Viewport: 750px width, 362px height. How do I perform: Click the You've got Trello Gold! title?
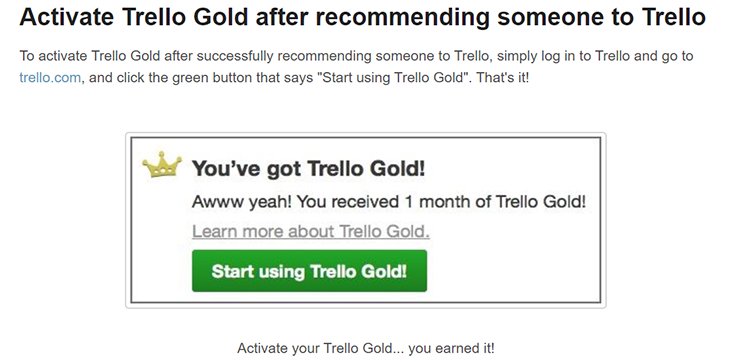coord(309,169)
